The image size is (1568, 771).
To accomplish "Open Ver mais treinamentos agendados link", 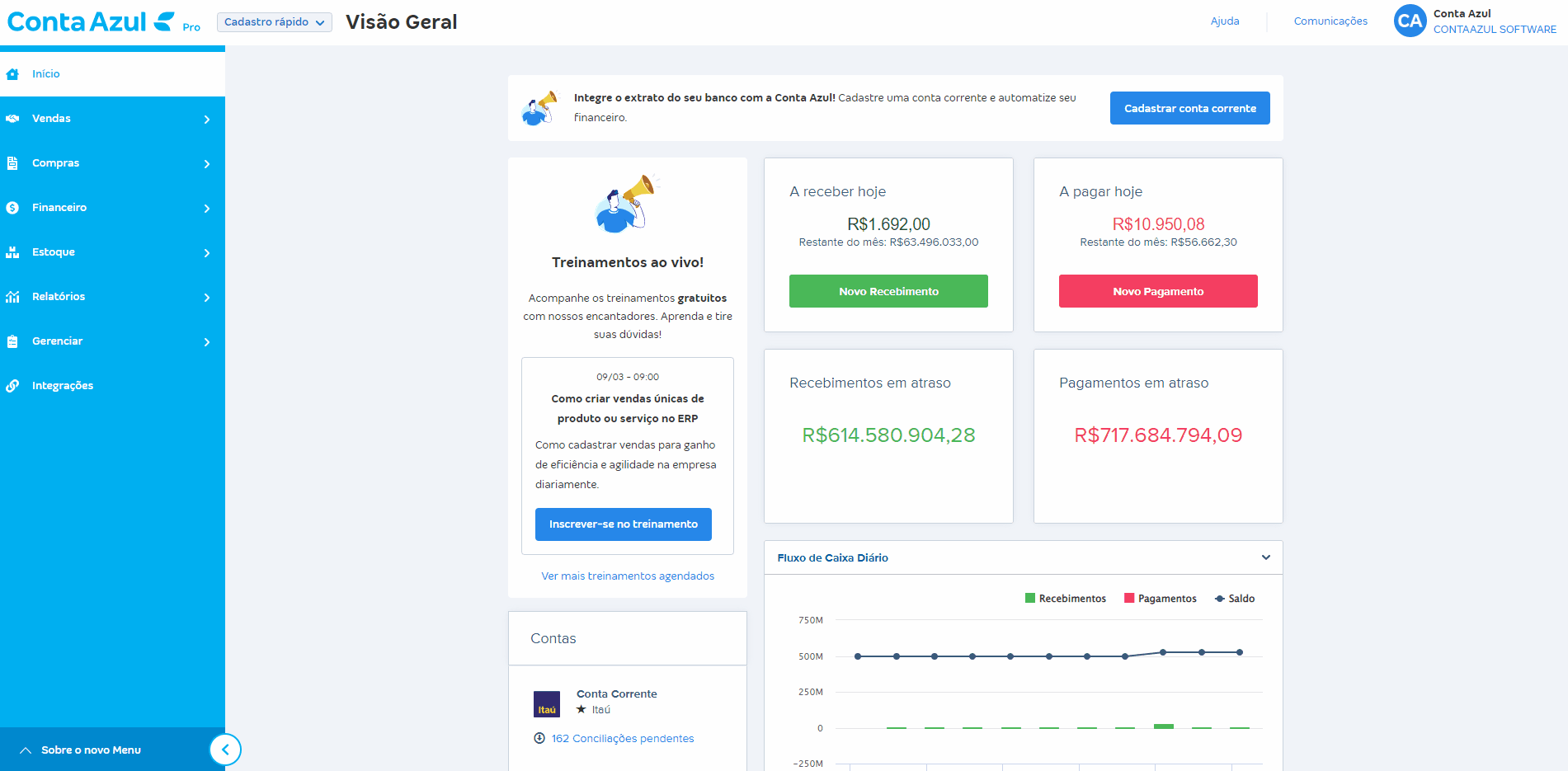I will tap(628, 576).
